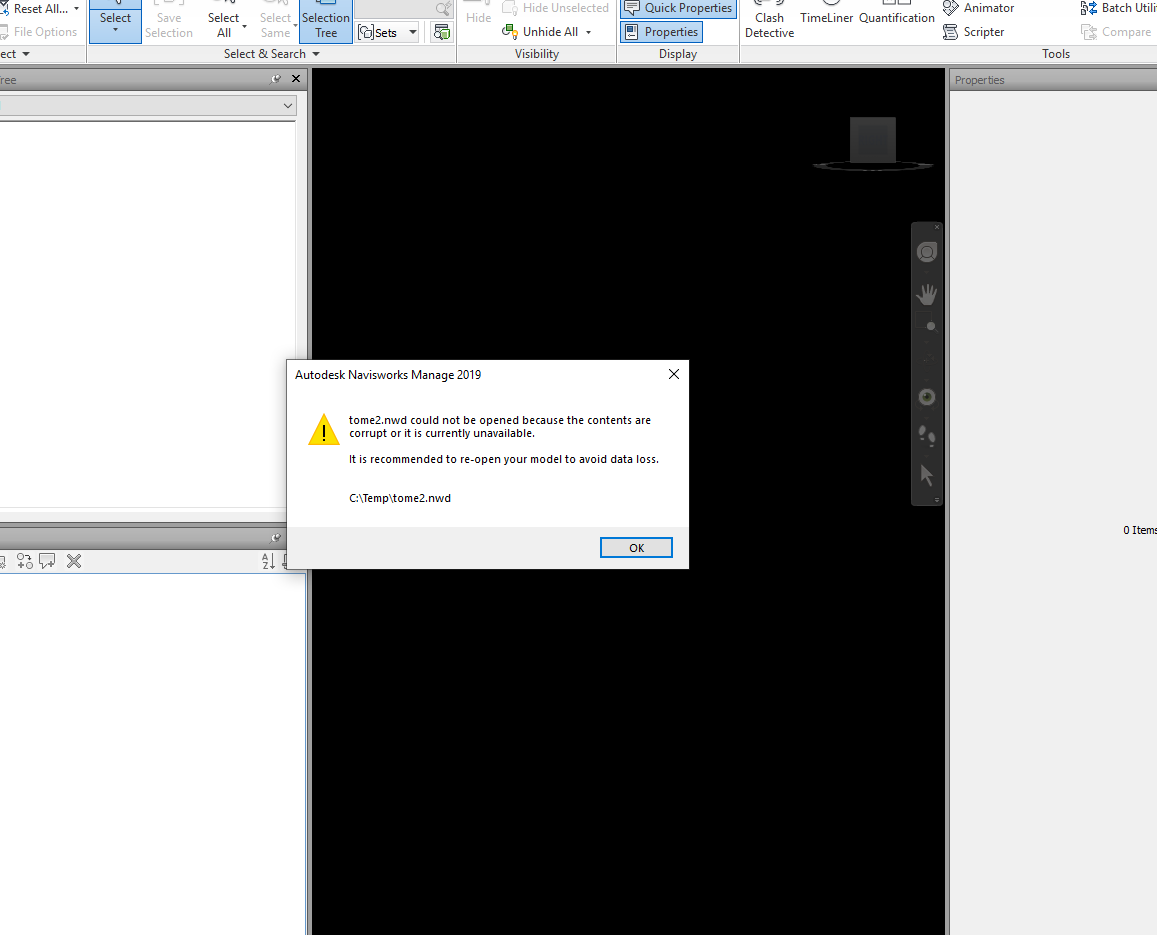Open the Clash Detective tool

[769, 21]
